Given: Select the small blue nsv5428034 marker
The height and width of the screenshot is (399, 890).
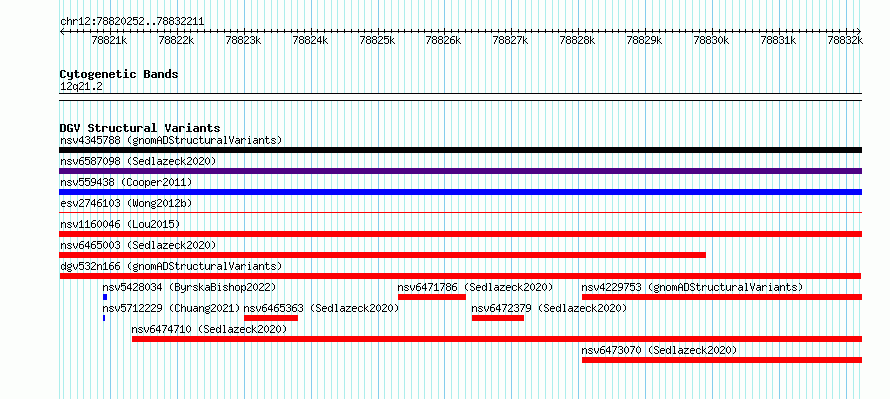Looking at the screenshot, I should 105,297.
